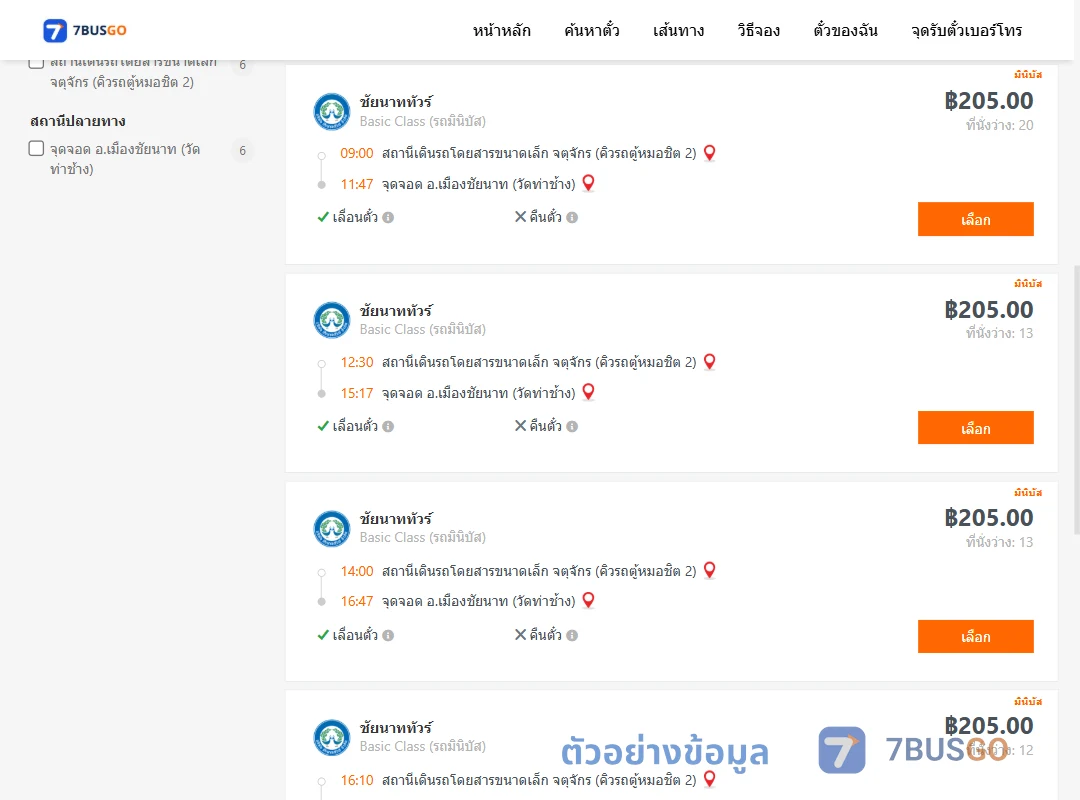
Task: Click the ฿205.00 price of the 09:00 trip
Action: [989, 101]
